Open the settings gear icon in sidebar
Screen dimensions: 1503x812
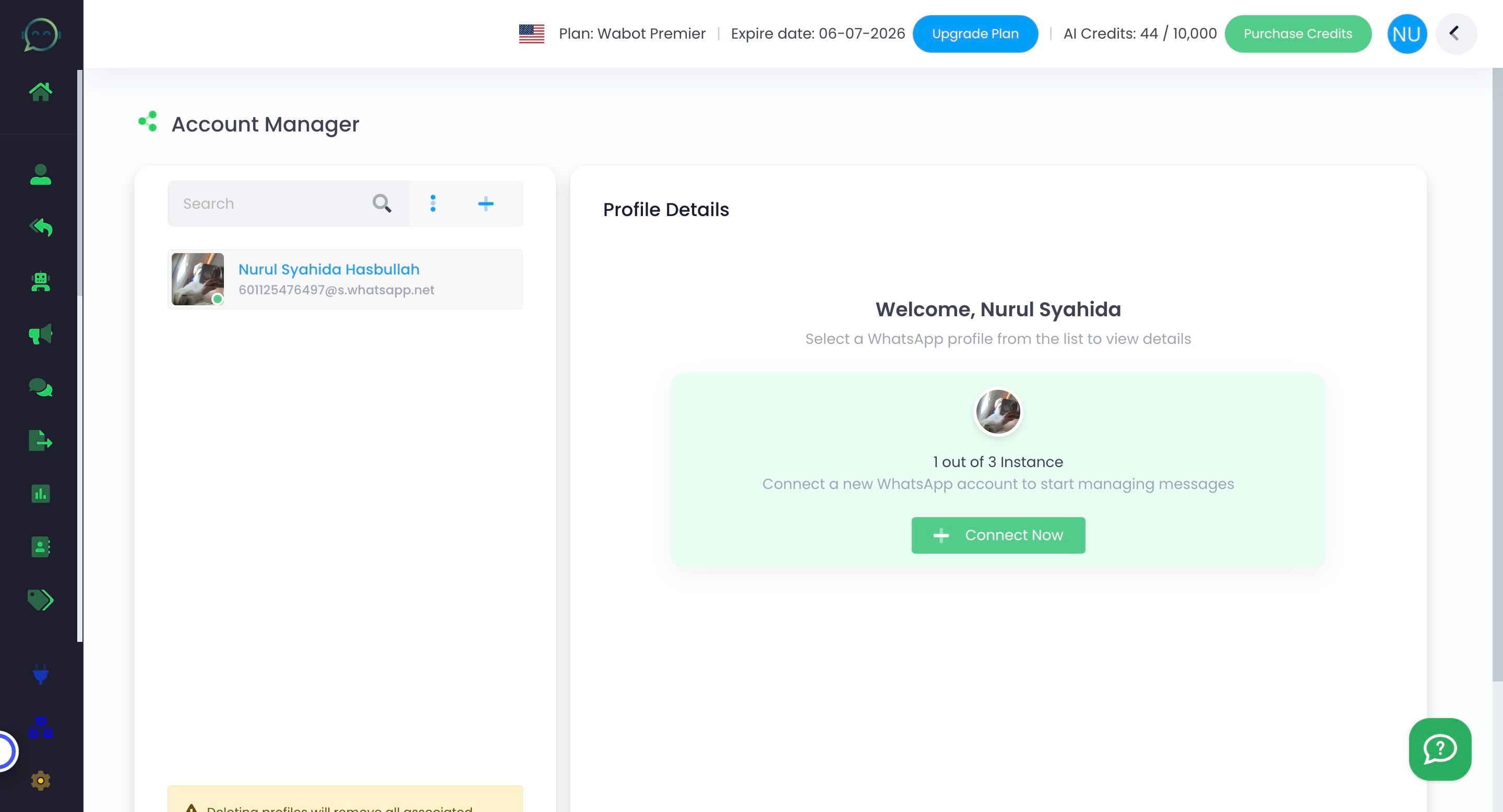pos(40,781)
